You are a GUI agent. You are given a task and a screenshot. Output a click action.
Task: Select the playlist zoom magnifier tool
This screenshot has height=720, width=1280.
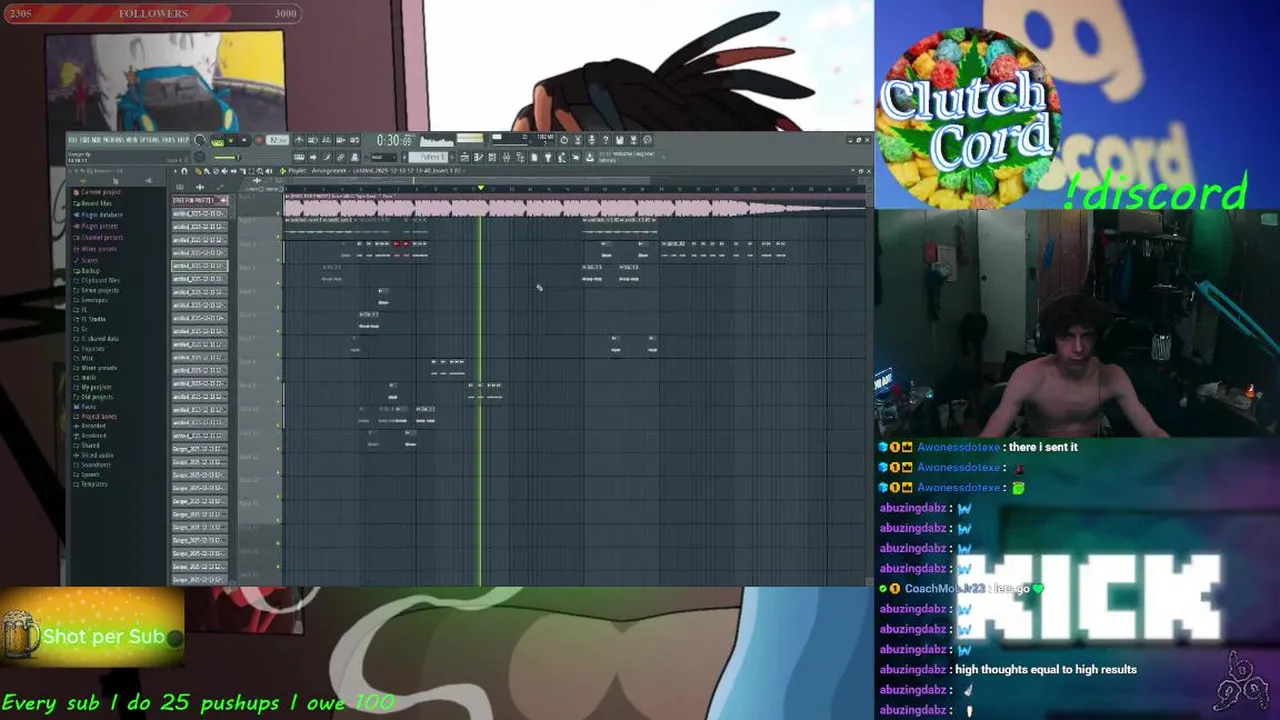tap(260, 171)
